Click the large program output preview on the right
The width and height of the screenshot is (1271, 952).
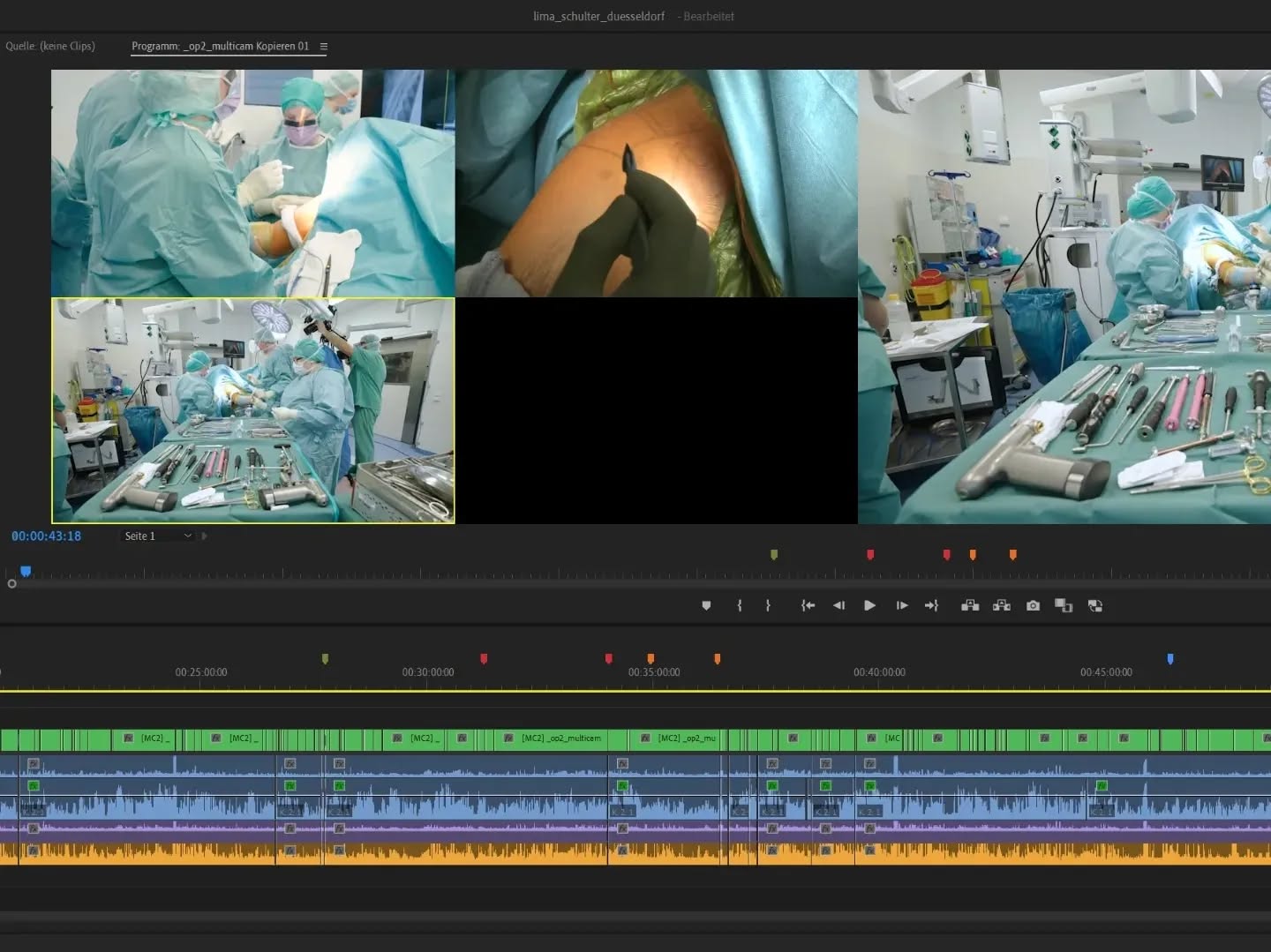point(1064,296)
